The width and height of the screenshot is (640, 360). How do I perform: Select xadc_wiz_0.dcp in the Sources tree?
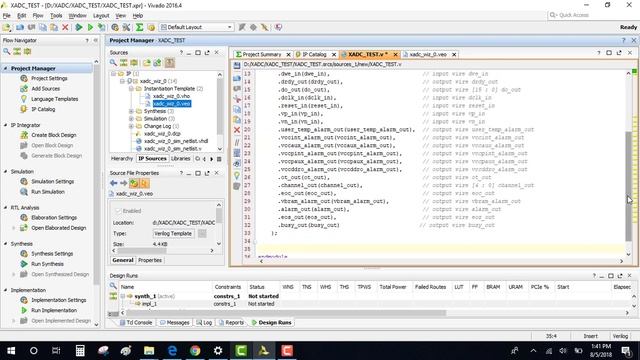(162, 133)
